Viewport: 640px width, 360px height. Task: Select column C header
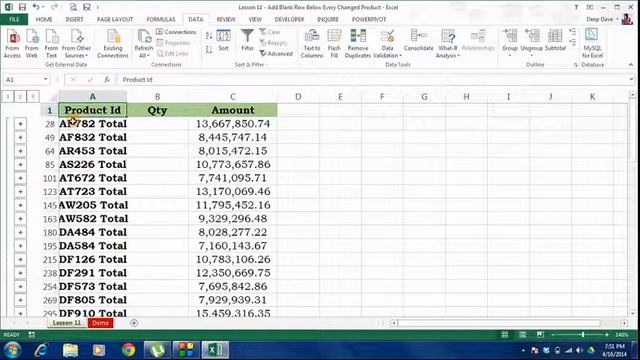point(233,97)
